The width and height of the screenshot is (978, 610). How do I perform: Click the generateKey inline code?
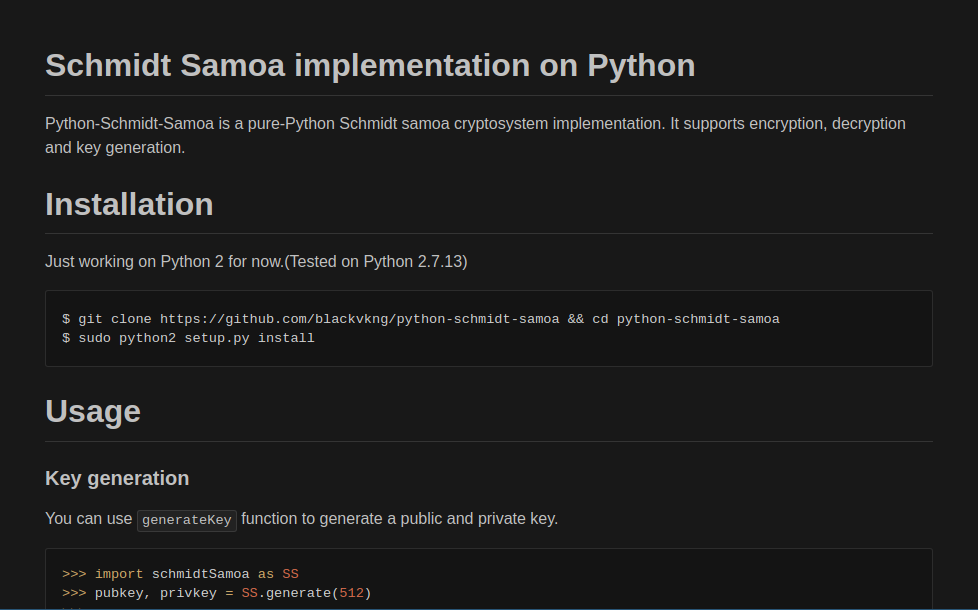pos(186,520)
